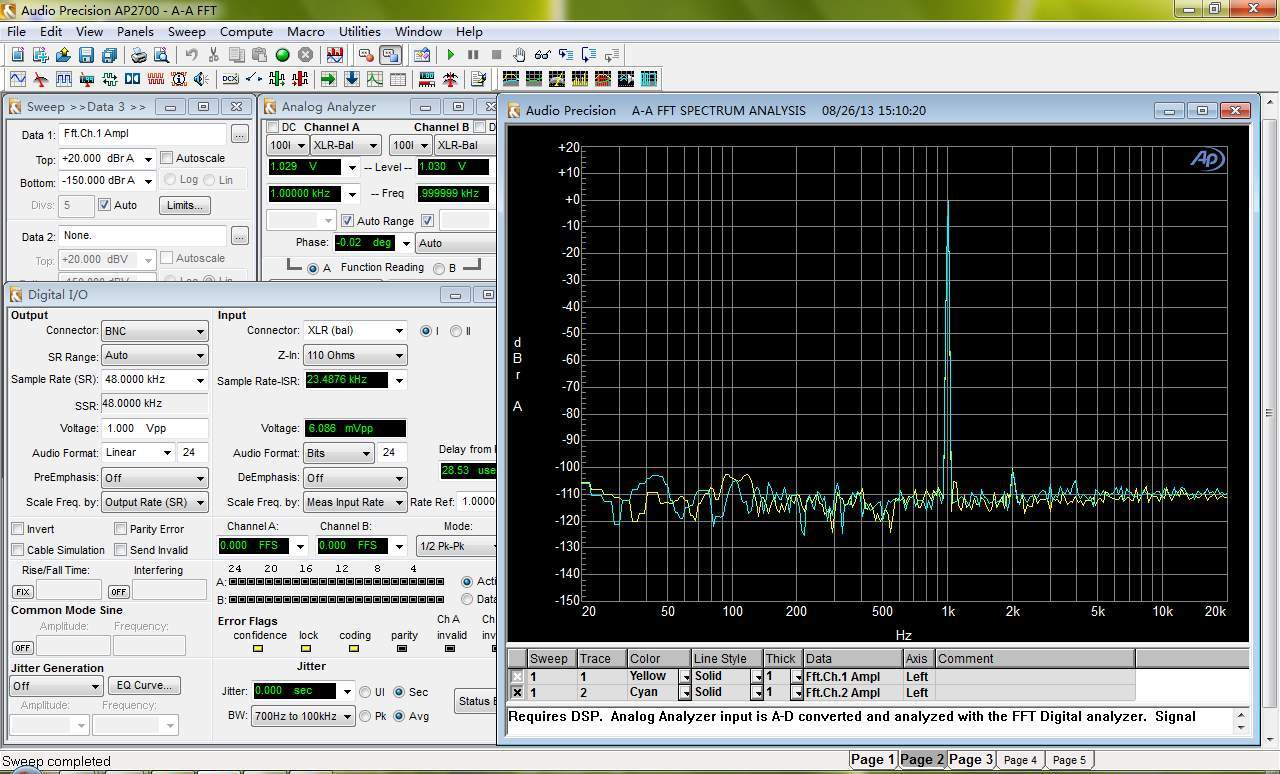Select Function Reading B radio button

(439, 268)
